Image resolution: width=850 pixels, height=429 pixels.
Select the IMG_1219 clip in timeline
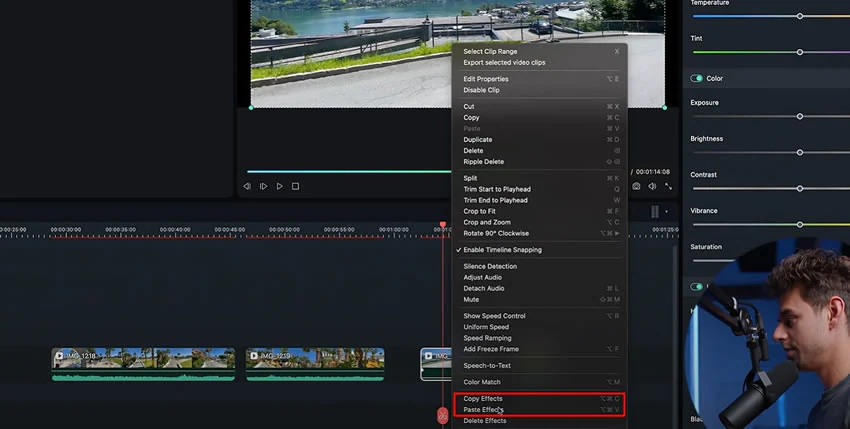pos(315,364)
